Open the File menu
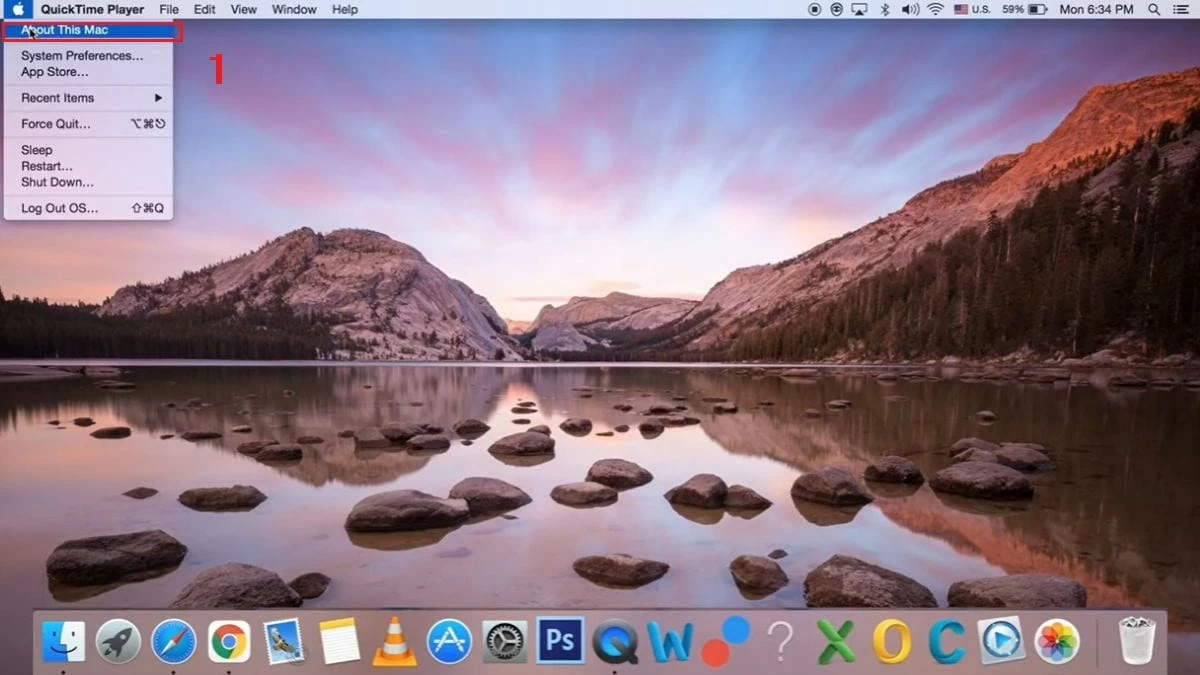Screen dimensions: 1200x675 tap(168, 9)
